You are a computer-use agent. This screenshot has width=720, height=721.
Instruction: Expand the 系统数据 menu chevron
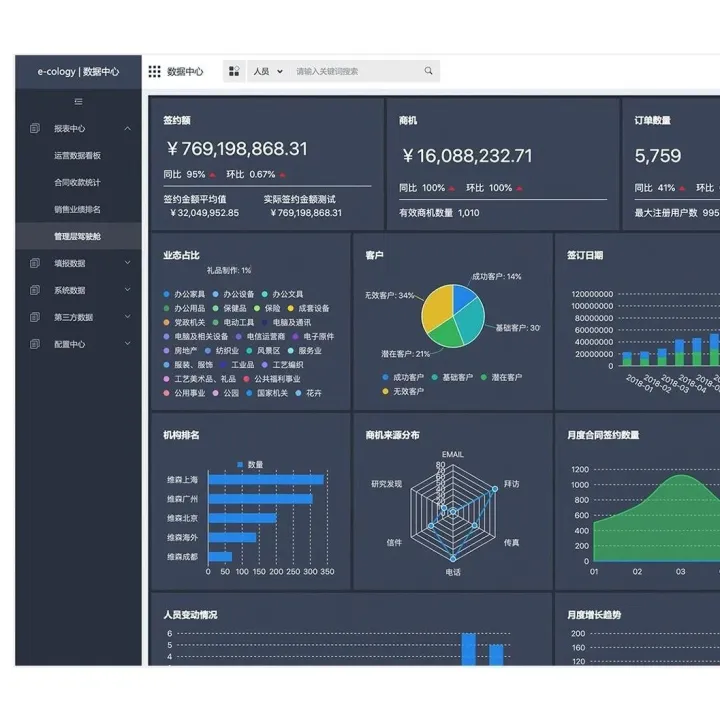[127, 290]
